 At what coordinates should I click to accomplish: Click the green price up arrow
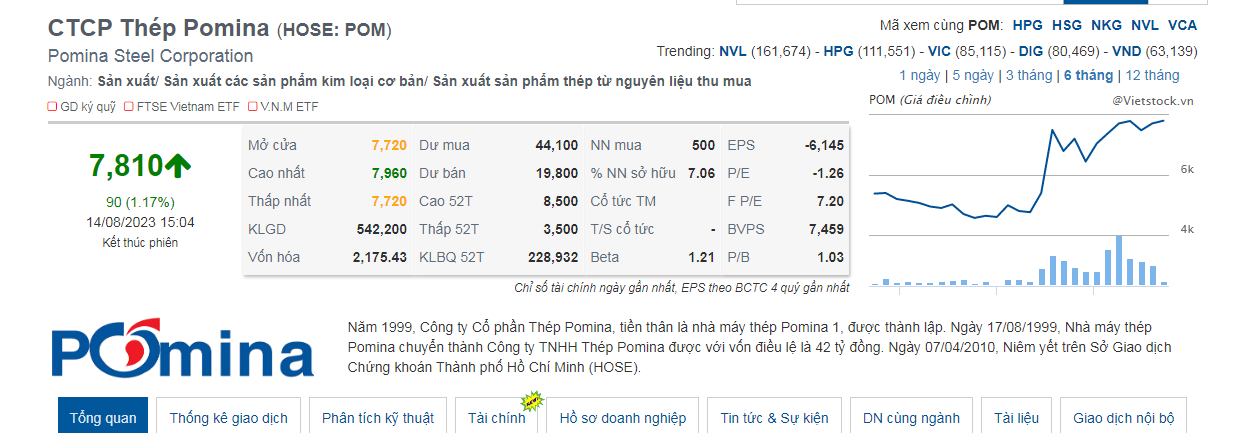pos(179,165)
